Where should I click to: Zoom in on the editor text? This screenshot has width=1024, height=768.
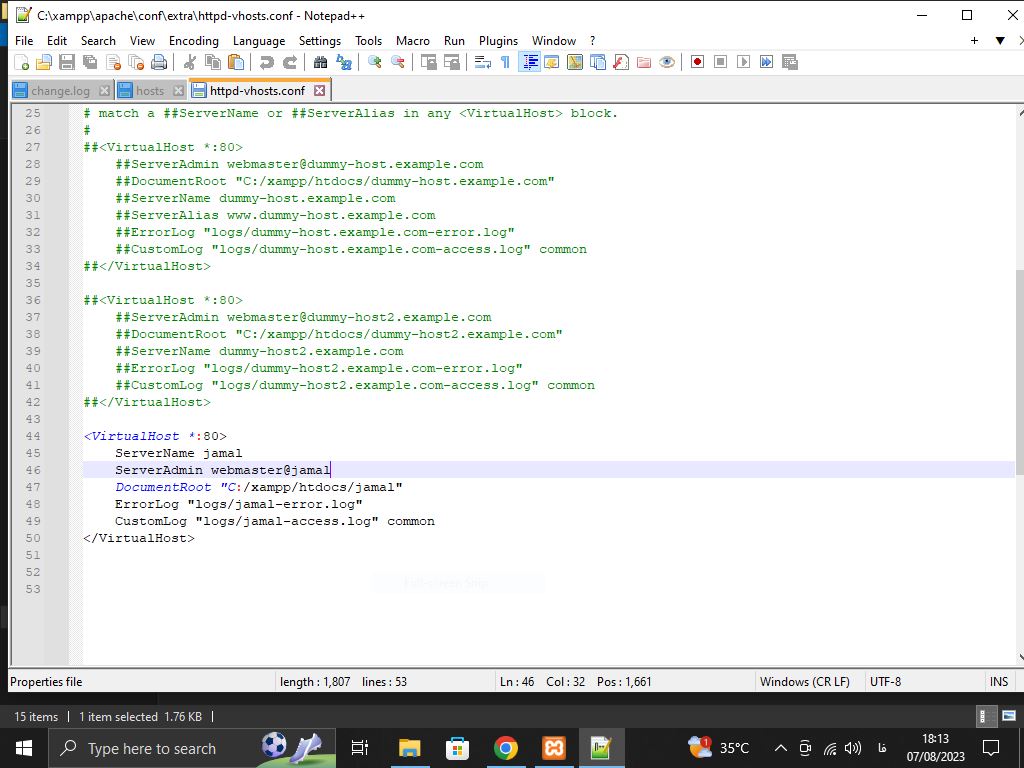tap(374, 62)
